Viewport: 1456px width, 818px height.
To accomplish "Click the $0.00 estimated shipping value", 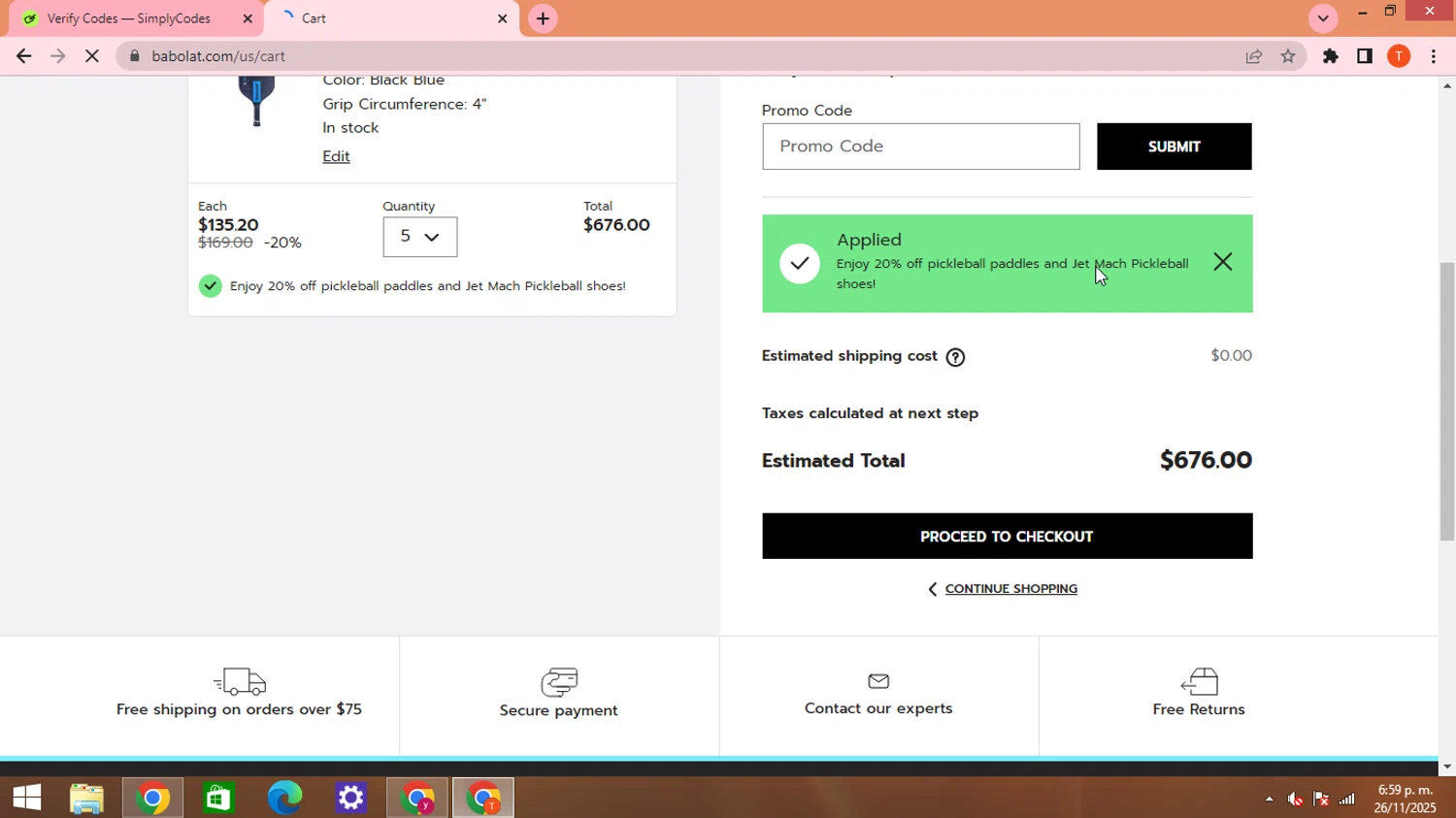I will point(1232,355).
